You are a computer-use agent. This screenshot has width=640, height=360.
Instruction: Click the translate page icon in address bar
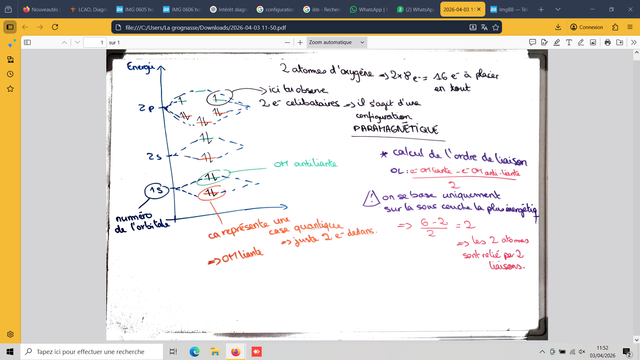484,27
